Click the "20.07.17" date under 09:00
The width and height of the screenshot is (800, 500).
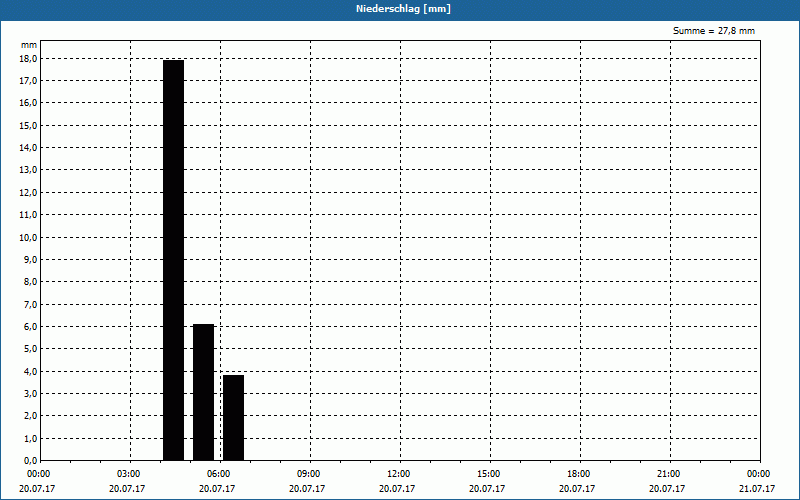307,488
